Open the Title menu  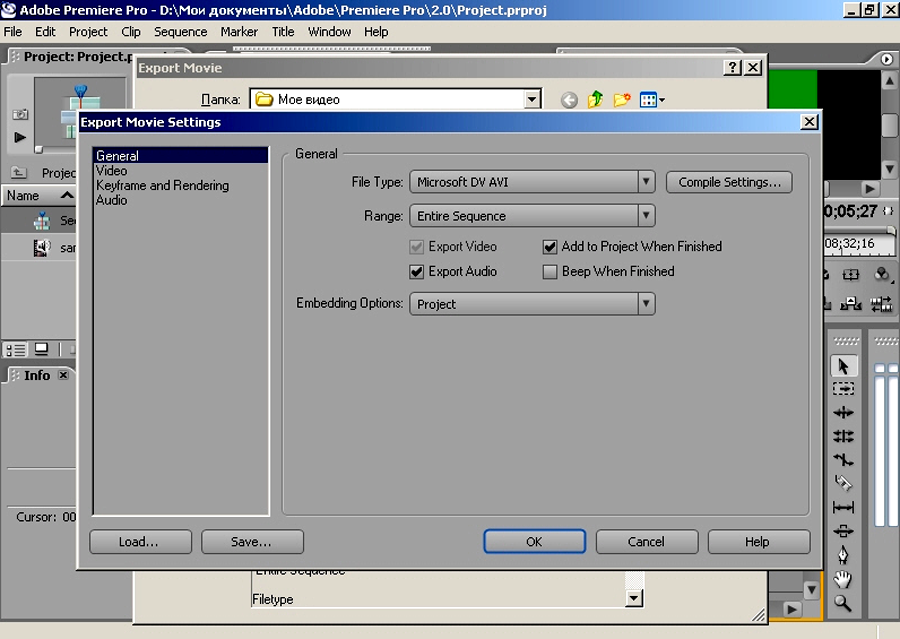coord(283,32)
